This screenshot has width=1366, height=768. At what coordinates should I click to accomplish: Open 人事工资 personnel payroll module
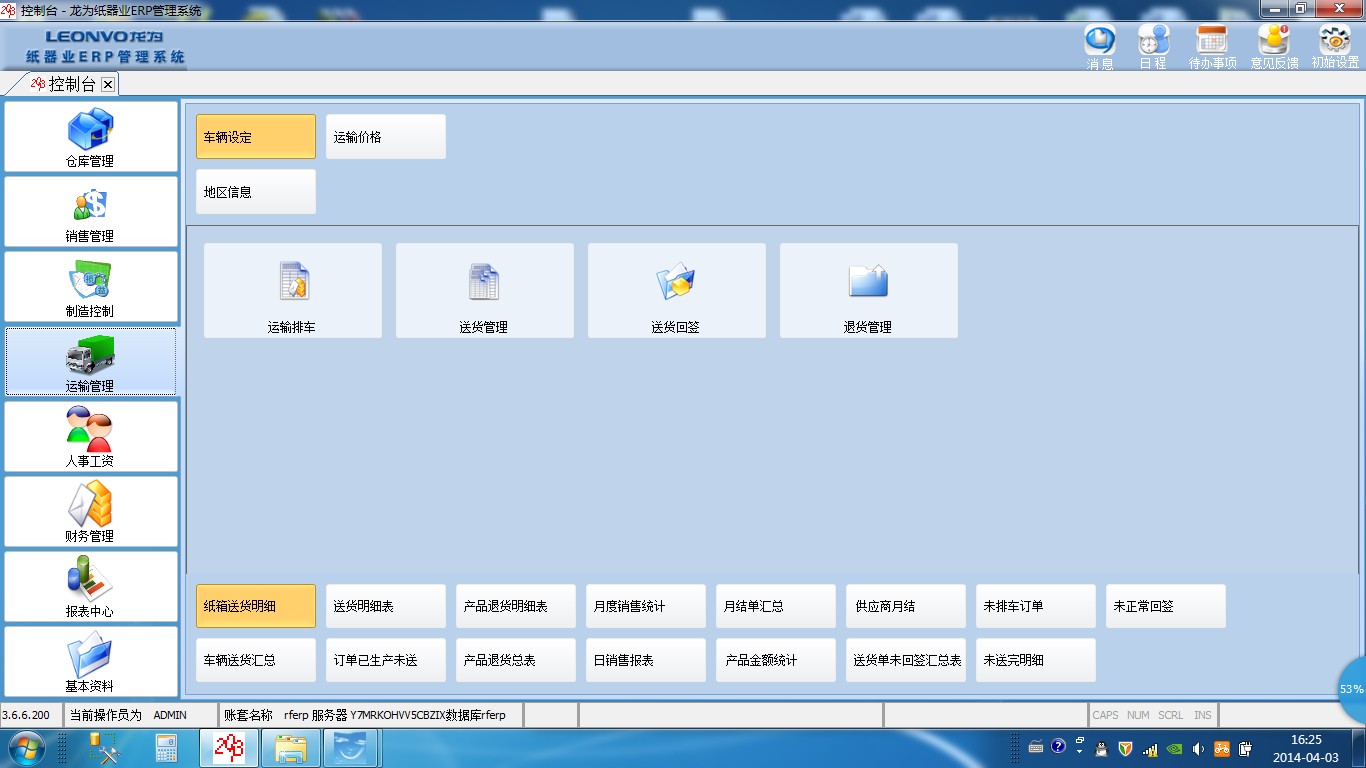point(90,437)
